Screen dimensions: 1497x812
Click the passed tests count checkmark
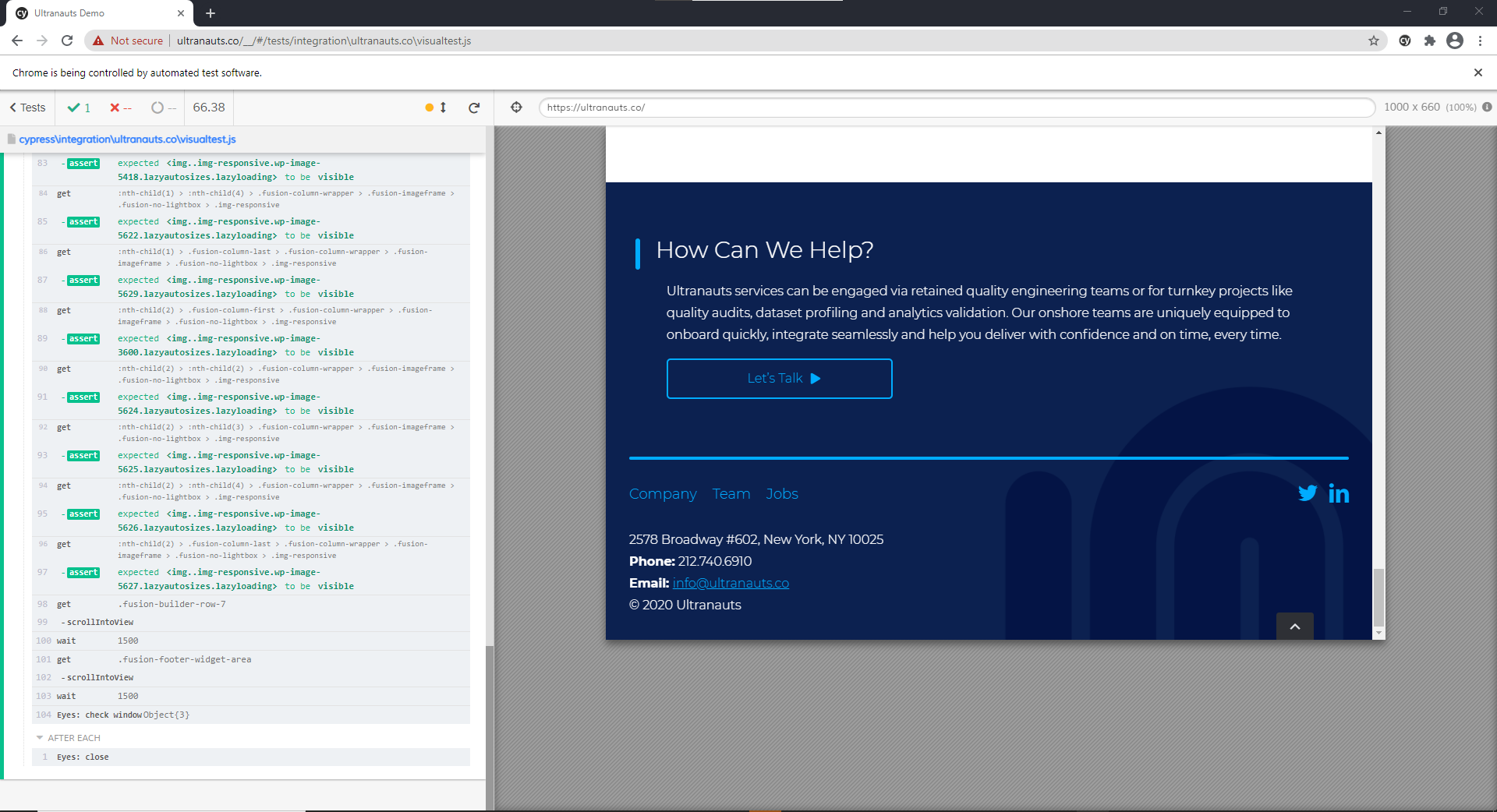click(x=79, y=108)
